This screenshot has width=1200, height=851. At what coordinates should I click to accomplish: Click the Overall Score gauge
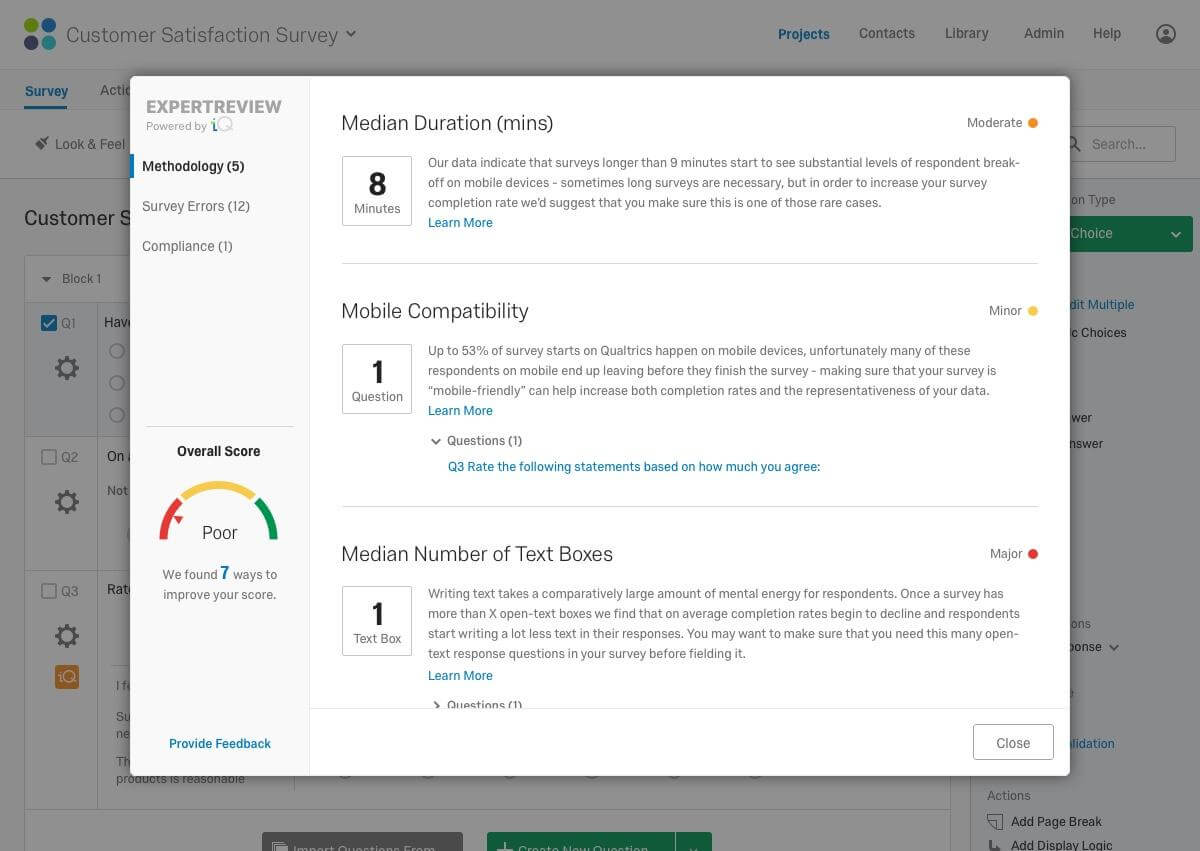(x=219, y=512)
